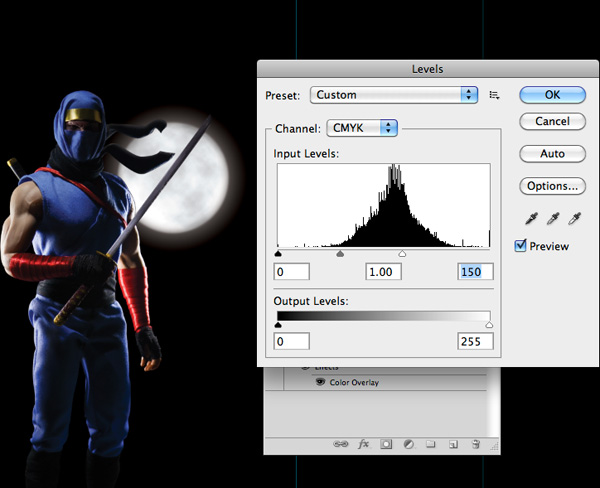Click the output black level slider
Viewport: 600px width, 488px height.
click(278, 325)
